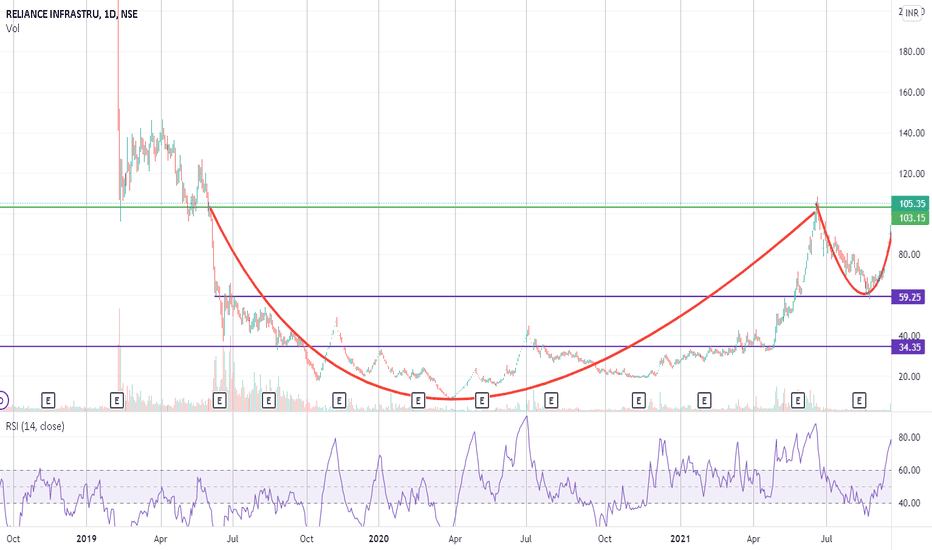Click the RSI scale value 60.00

click(x=909, y=470)
